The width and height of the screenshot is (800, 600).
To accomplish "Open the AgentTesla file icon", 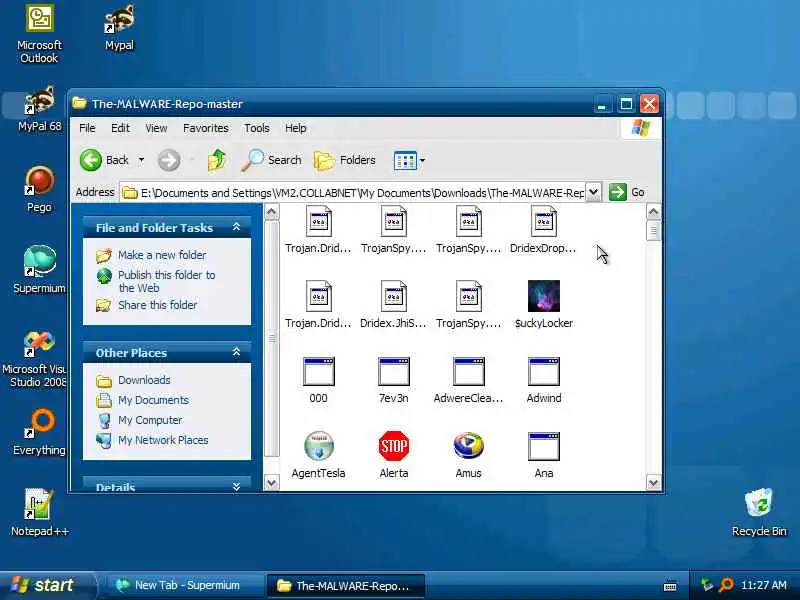I will 319,446.
